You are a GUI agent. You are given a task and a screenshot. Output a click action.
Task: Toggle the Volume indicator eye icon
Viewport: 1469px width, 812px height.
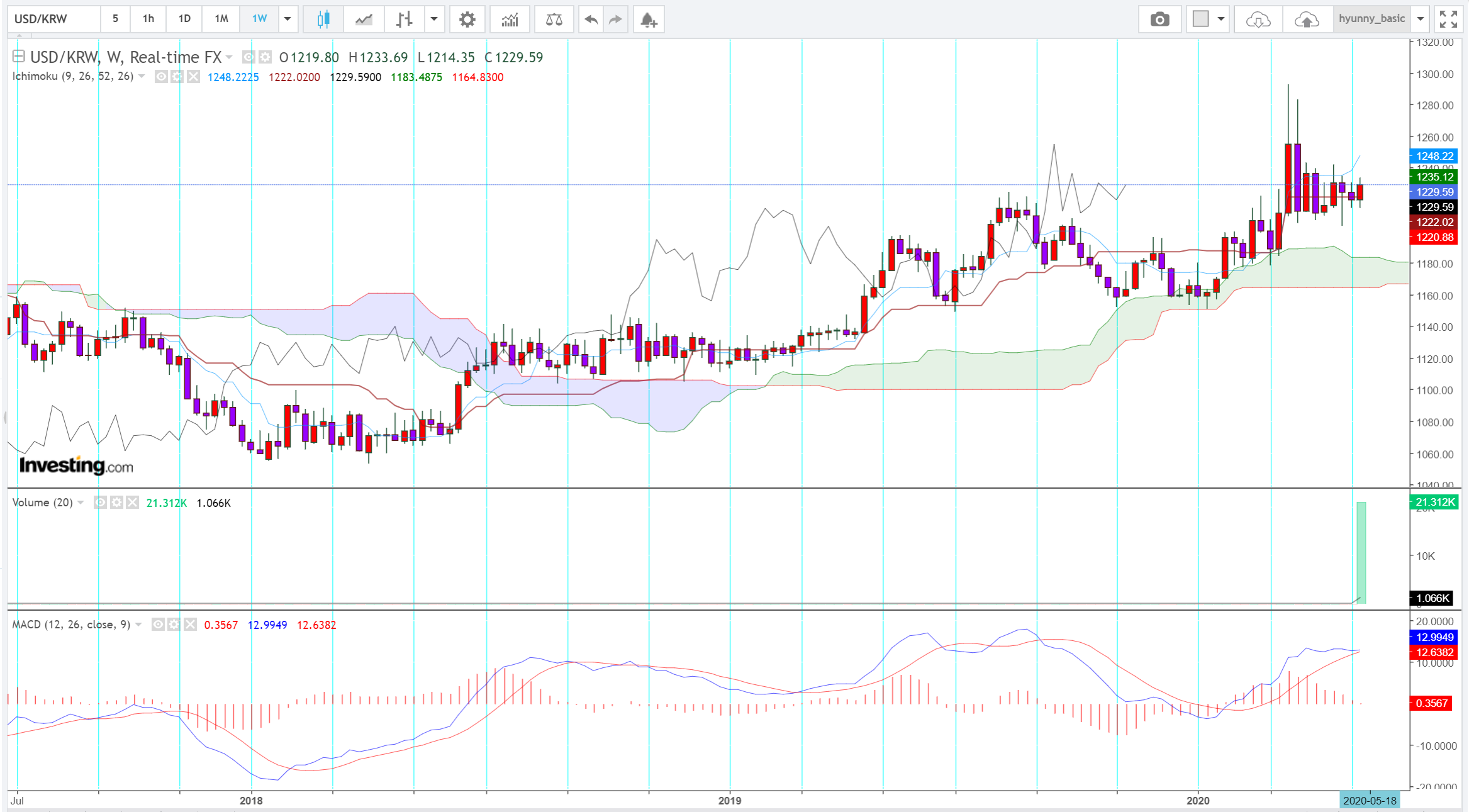[x=100, y=503]
